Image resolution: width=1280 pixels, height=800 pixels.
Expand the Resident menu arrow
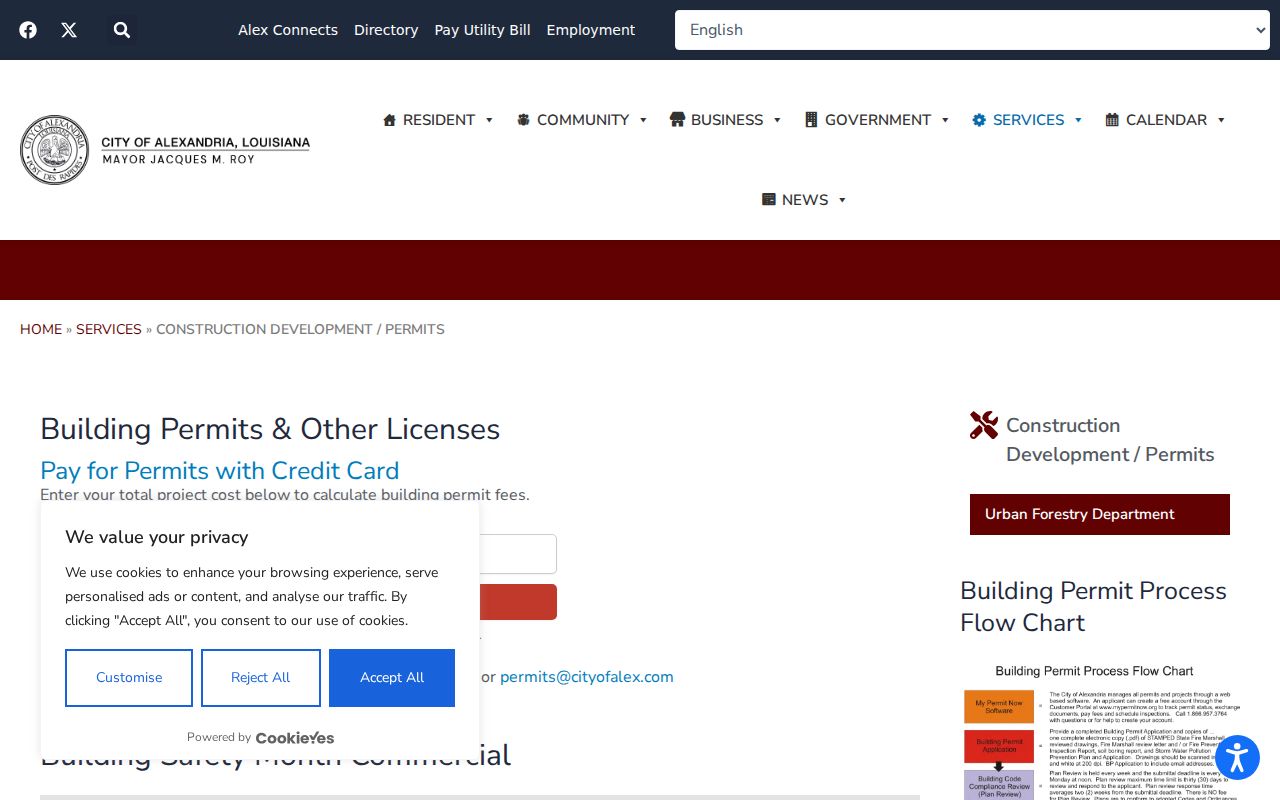pos(489,120)
